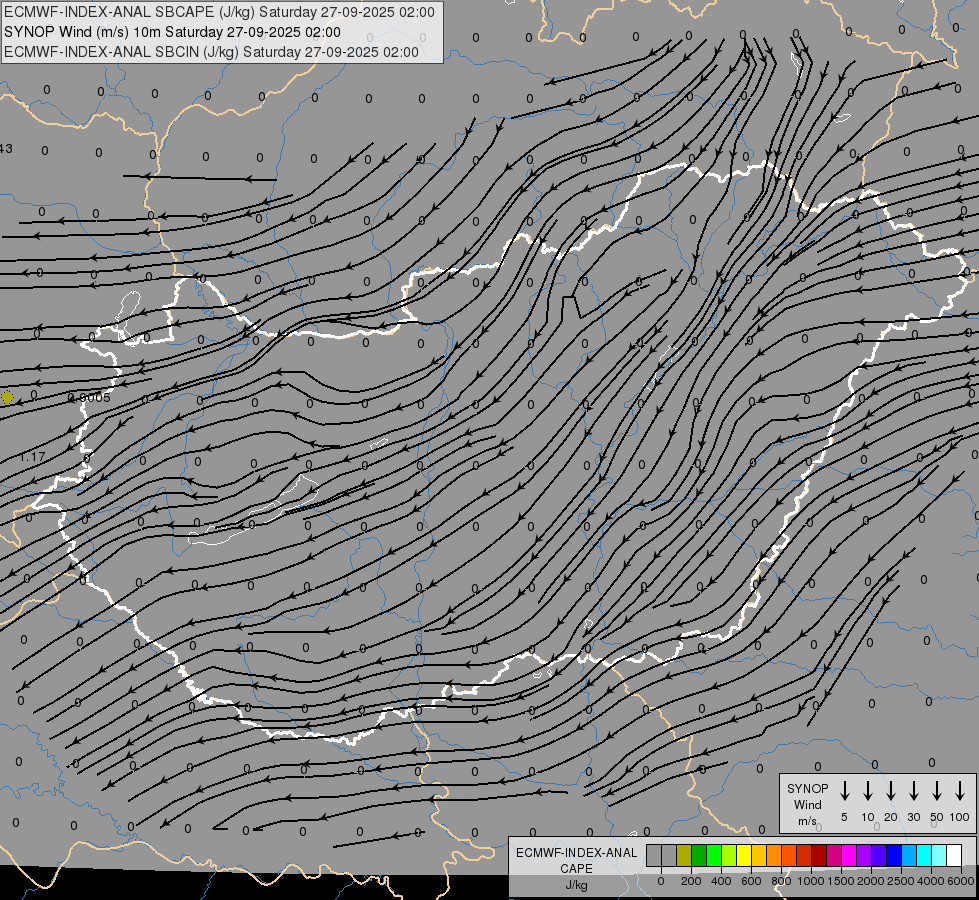
Task: Click the 6000 tick label in CAPE legend
Action: [x=960, y=881]
